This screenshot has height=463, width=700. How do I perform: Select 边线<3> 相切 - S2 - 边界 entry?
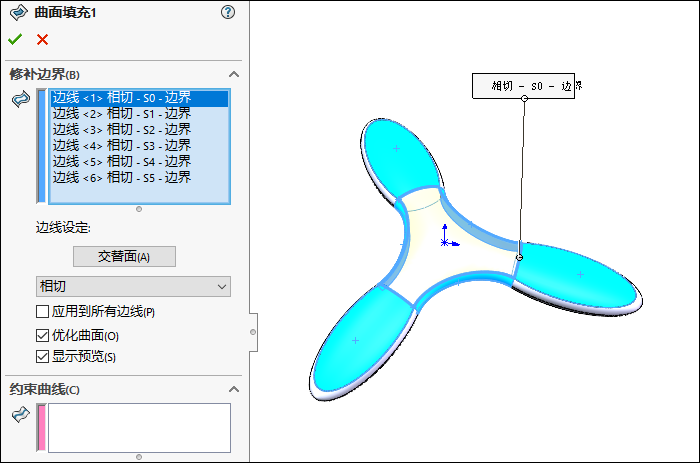pyautogui.click(x=139, y=129)
